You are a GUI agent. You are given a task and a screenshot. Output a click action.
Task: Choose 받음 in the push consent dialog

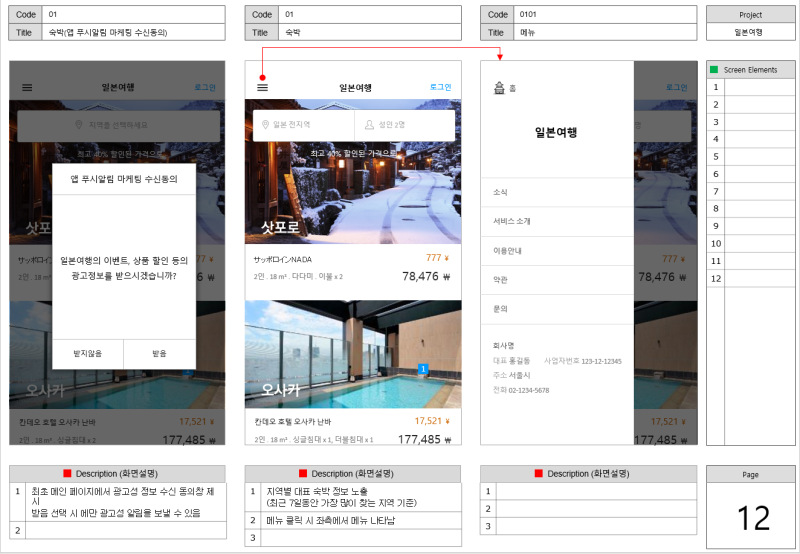pos(159,354)
